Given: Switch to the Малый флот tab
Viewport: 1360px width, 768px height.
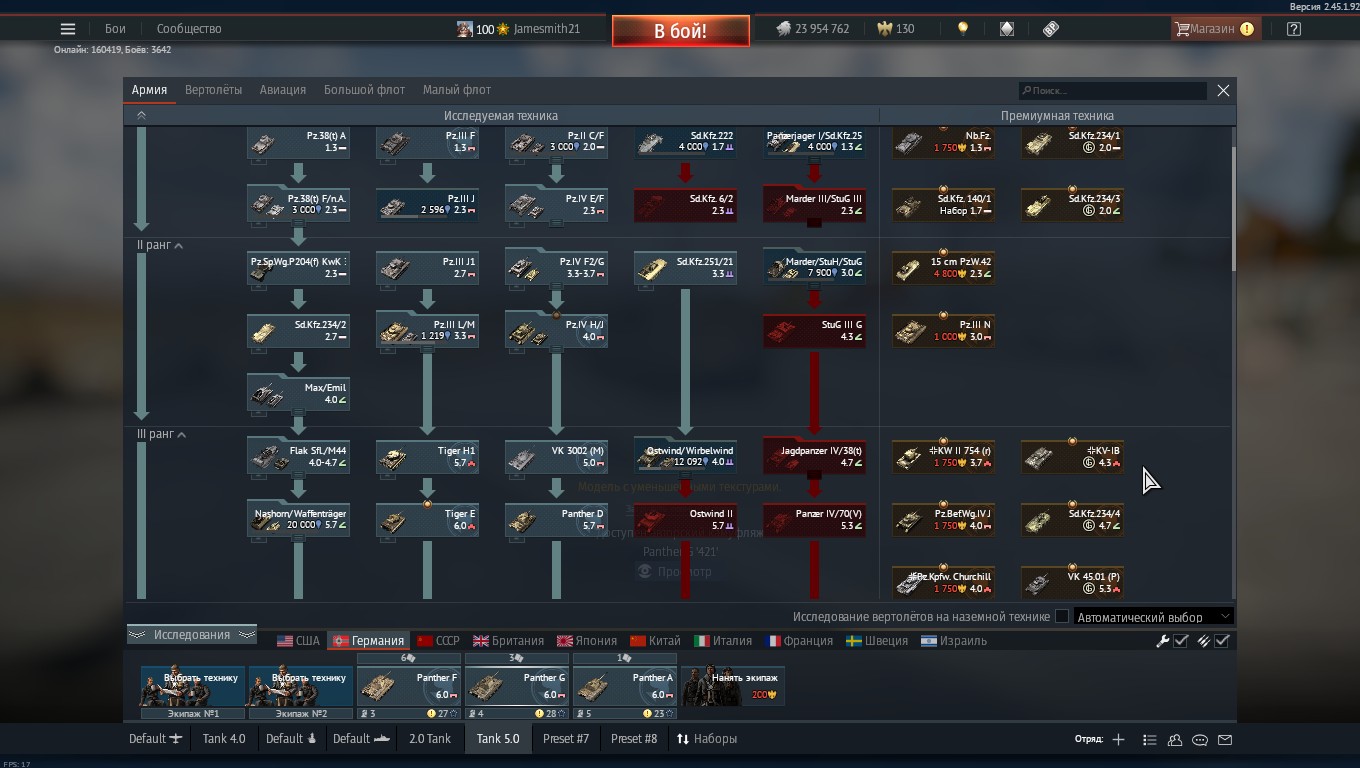Looking at the screenshot, I should [456, 90].
